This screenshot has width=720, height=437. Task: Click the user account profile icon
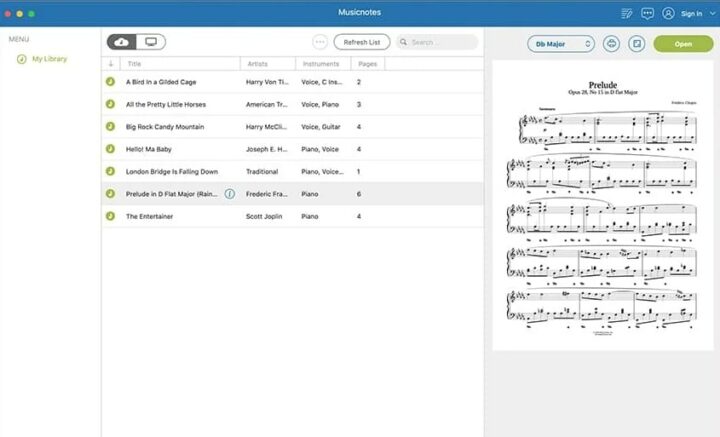[668, 14]
